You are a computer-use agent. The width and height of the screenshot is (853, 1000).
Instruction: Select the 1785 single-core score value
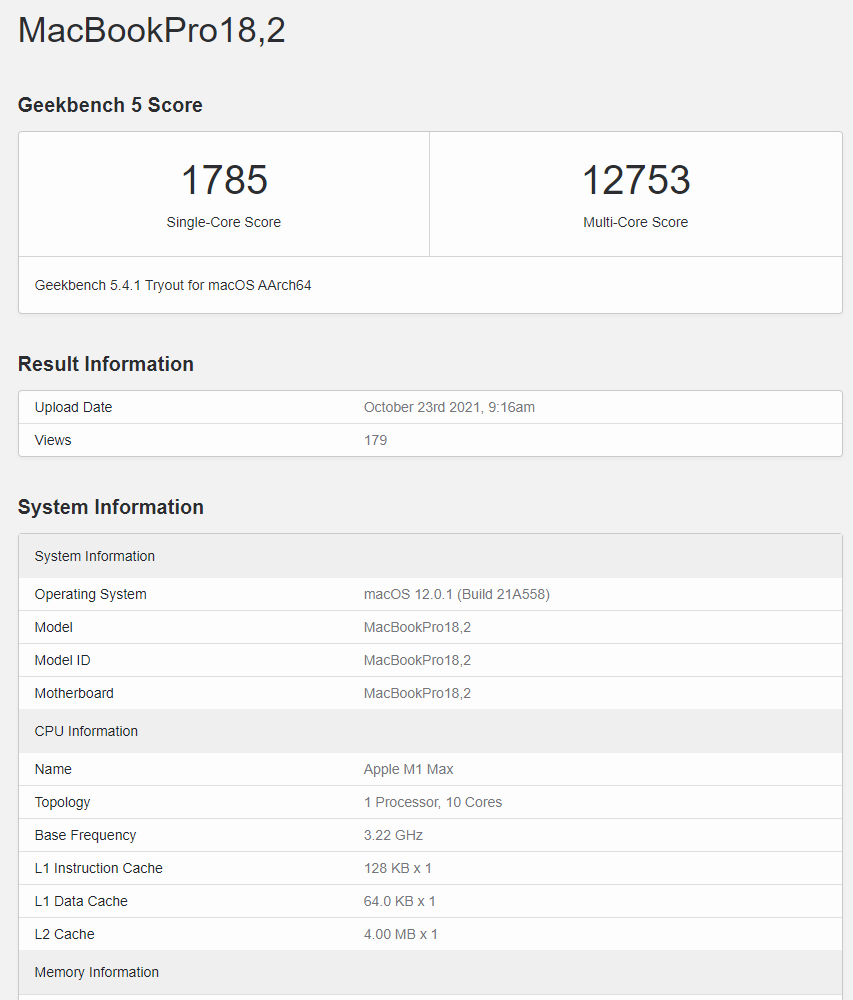[224, 180]
